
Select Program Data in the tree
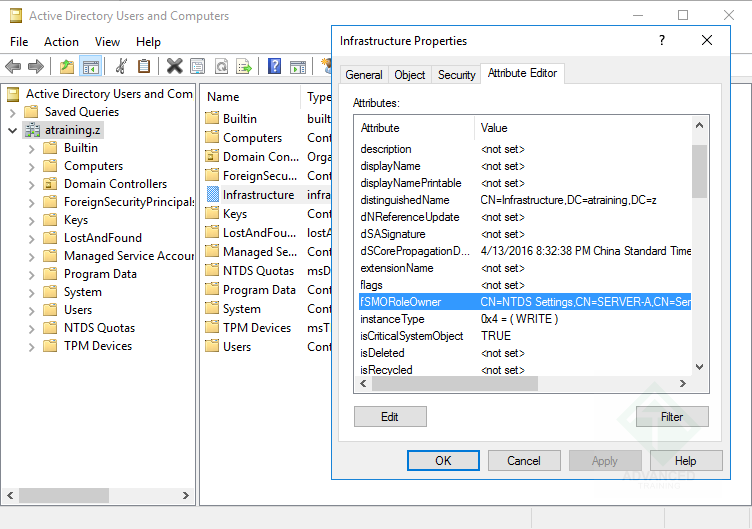click(100, 274)
